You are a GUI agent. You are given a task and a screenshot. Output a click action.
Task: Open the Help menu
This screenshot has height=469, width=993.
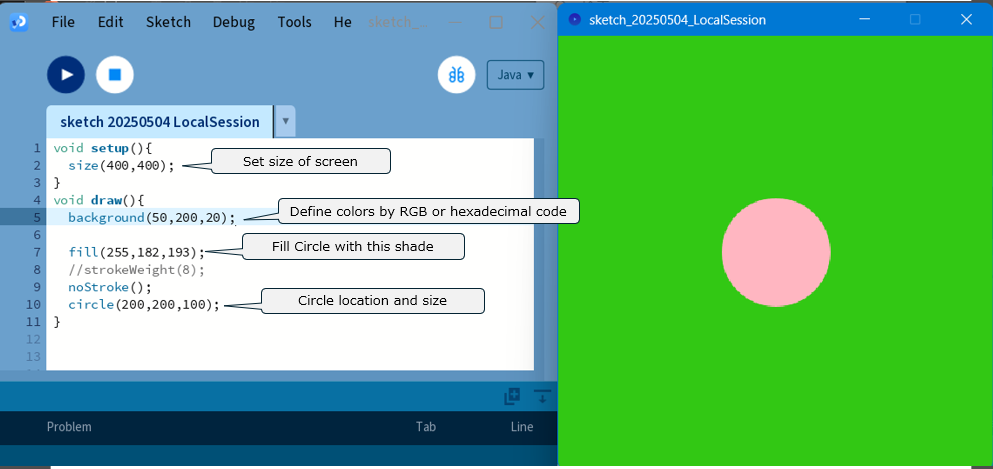coord(343,22)
